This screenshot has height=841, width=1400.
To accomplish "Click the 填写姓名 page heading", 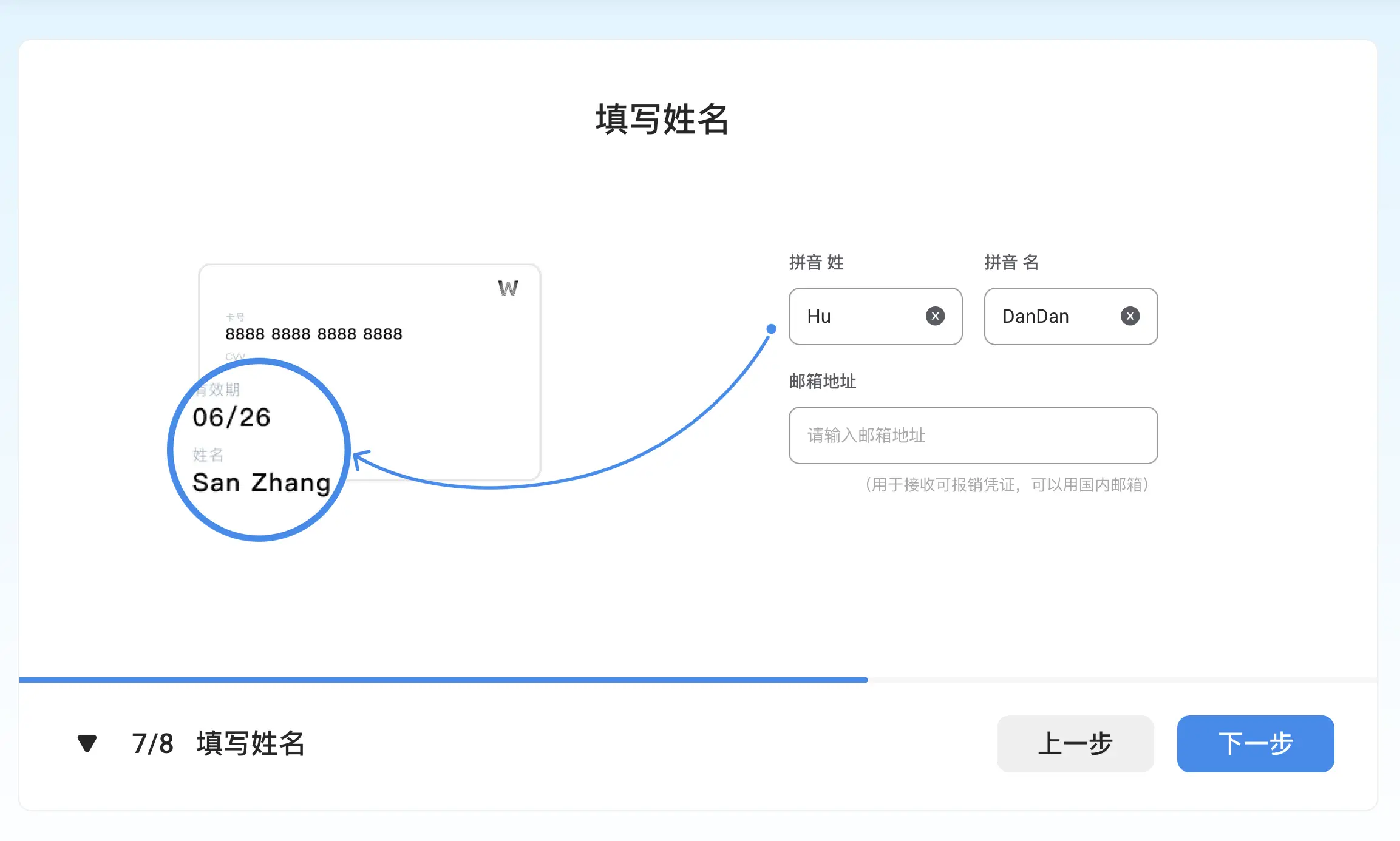I will tap(662, 119).
